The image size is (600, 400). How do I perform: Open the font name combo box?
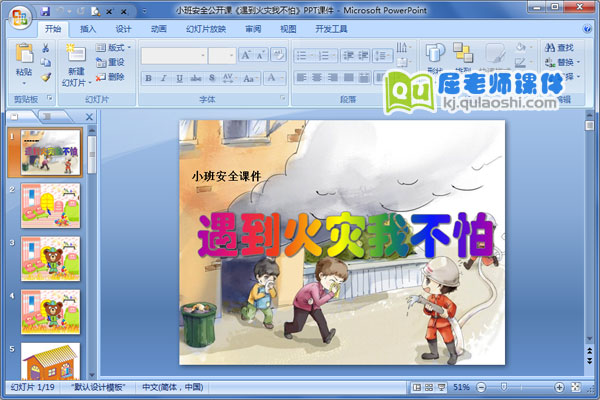[174, 56]
